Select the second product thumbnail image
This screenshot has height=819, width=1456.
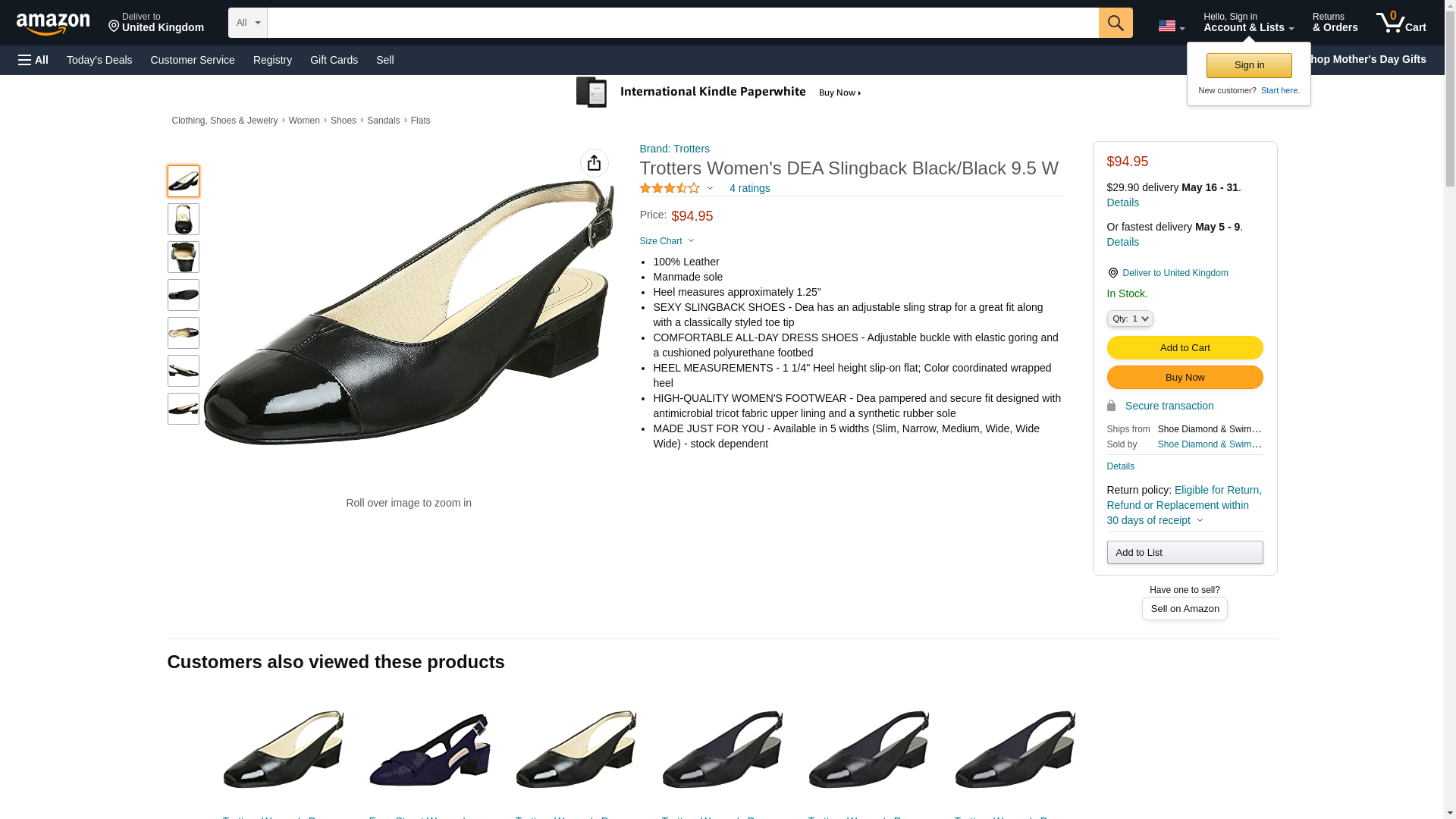[x=184, y=219]
